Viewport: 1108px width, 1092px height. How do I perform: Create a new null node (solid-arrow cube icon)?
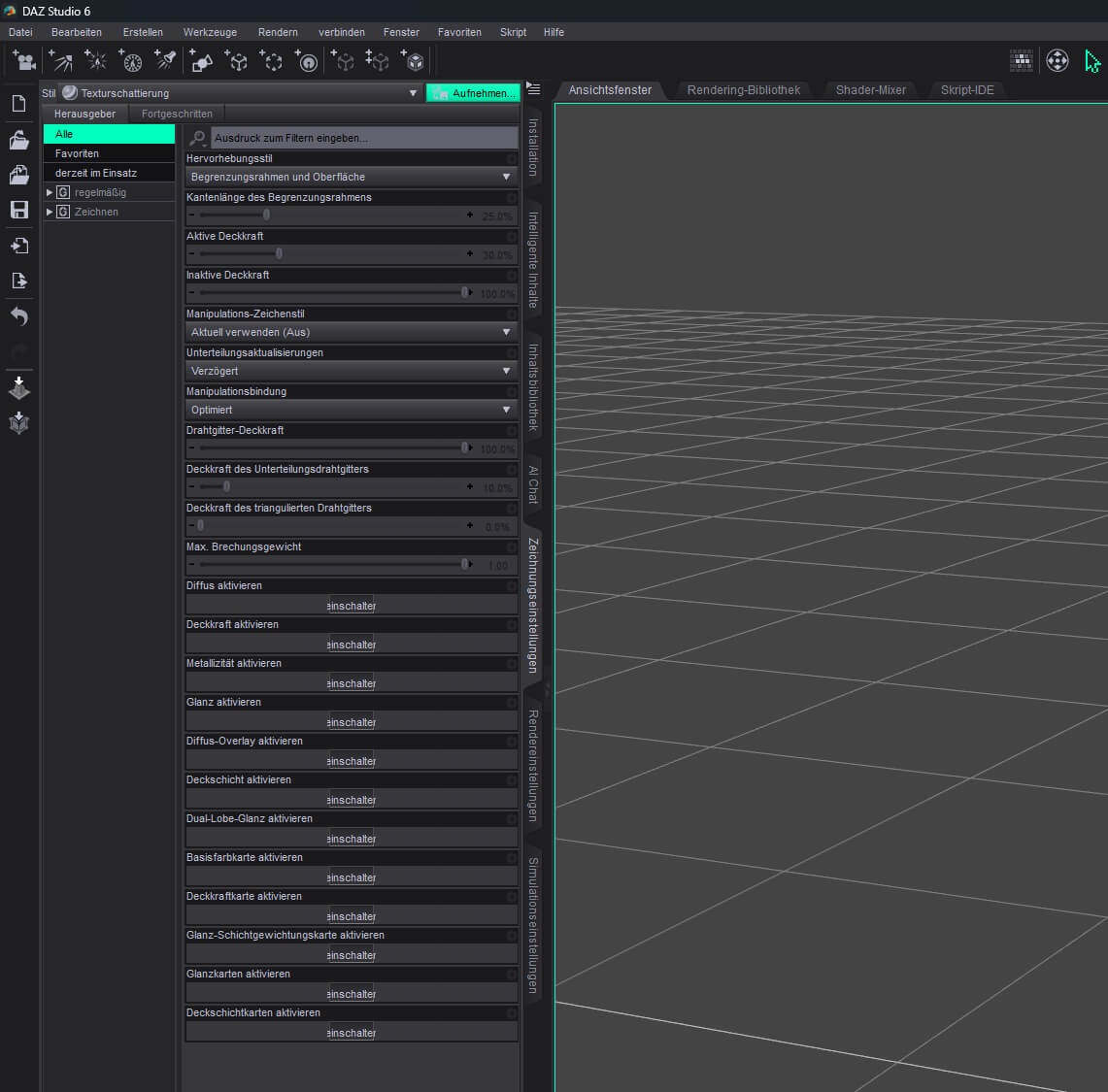coord(237,61)
